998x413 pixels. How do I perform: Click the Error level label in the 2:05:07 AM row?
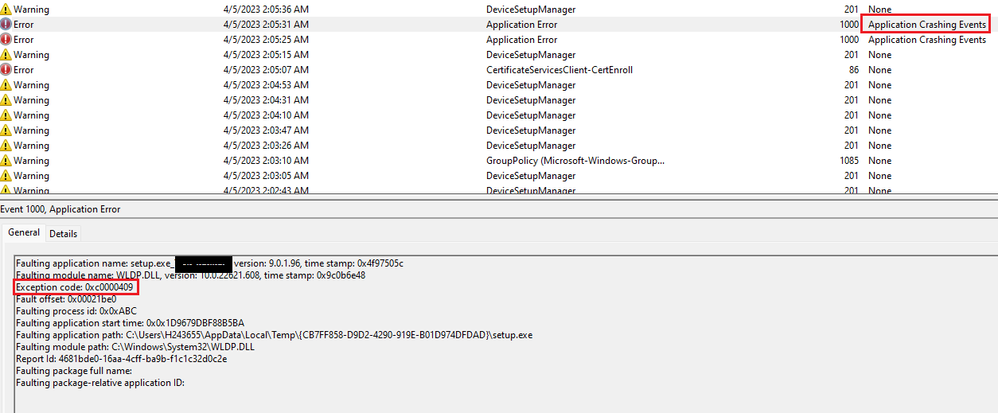(24, 70)
